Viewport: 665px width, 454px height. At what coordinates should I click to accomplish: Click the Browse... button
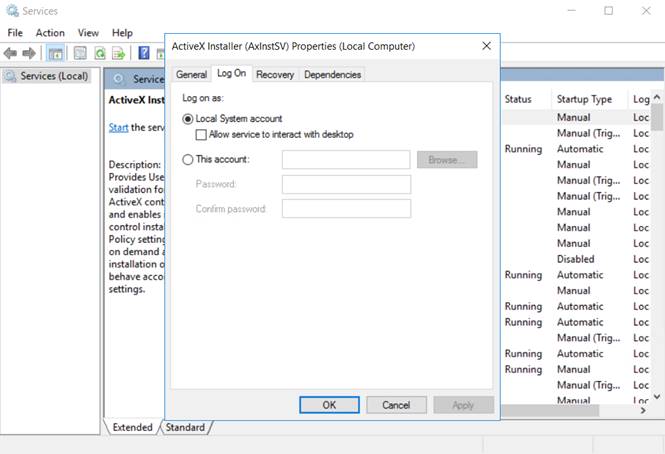pyautogui.click(x=447, y=160)
